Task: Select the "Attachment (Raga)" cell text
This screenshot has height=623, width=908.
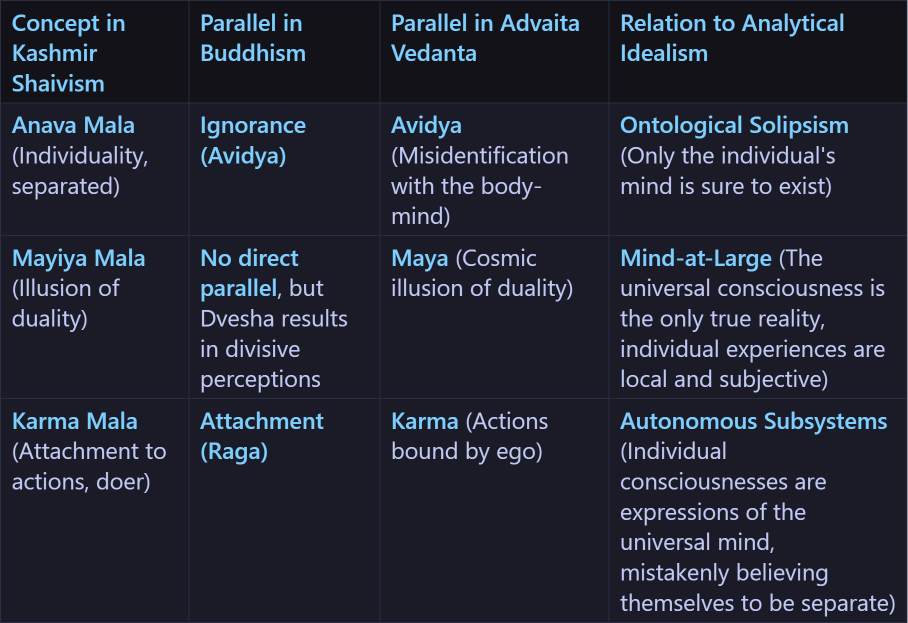Action: point(261,436)
